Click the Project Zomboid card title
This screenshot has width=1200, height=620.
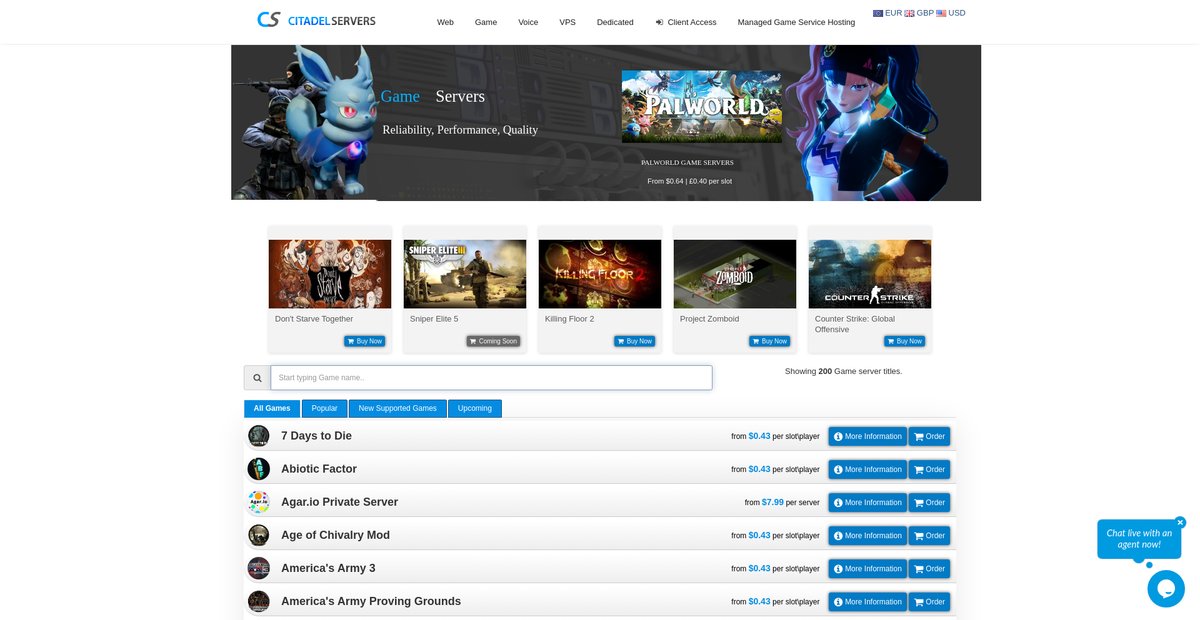pos(710,319)
